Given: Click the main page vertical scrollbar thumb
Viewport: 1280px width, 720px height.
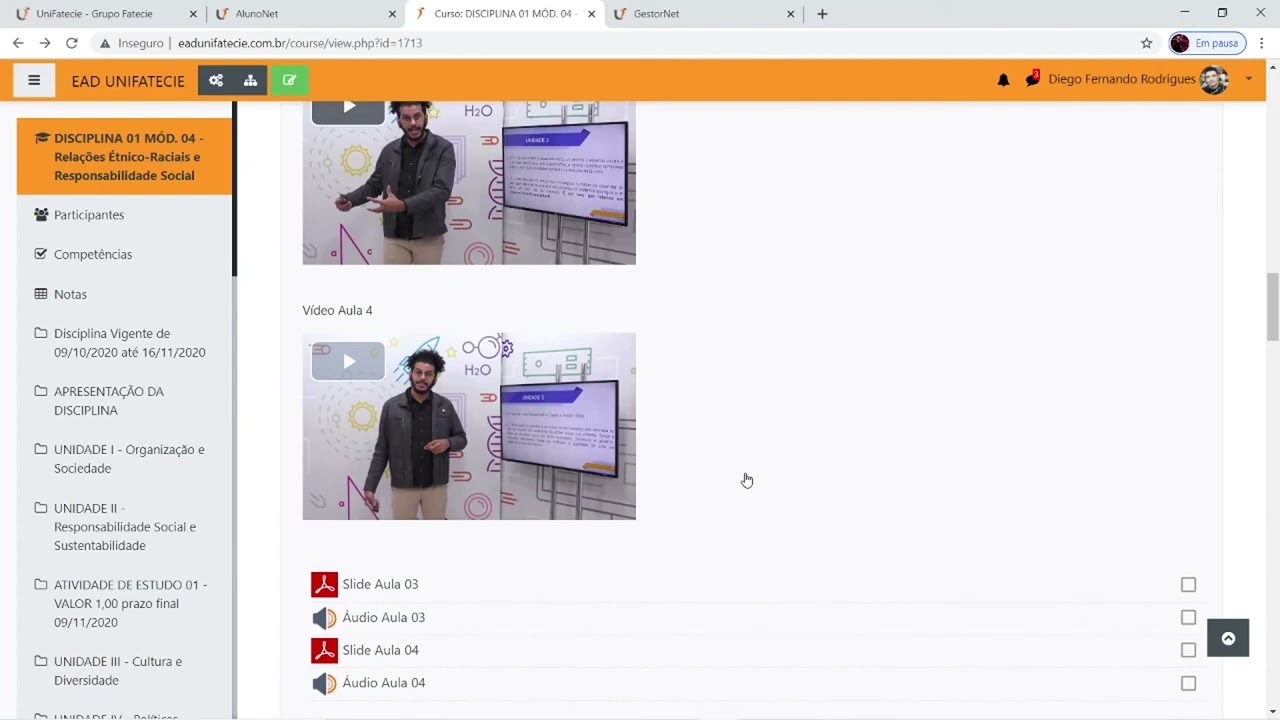Looking at the screenshot, I should 1273,306.
